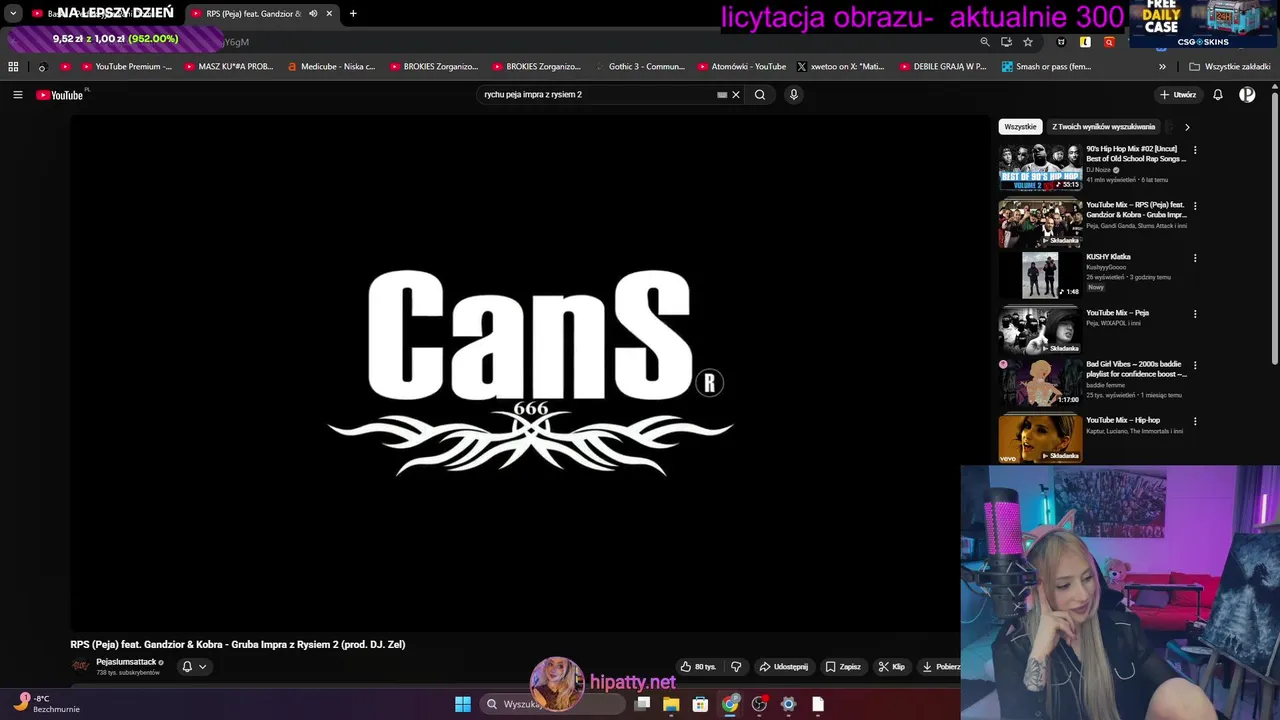
Task: Click the Klip clip button
Action: pyautogui.click(x=891, y=667)
